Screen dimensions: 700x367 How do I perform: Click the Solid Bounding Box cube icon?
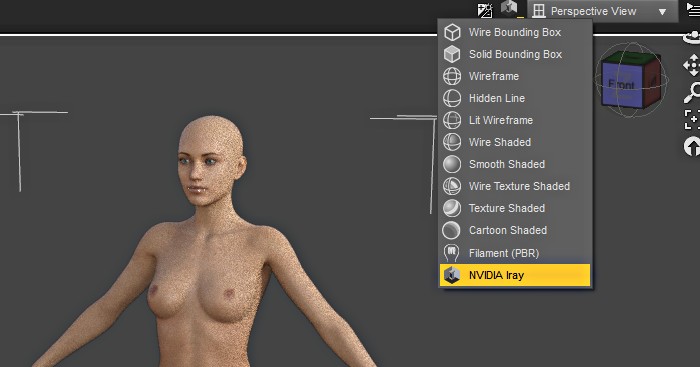tap(452, 54)
